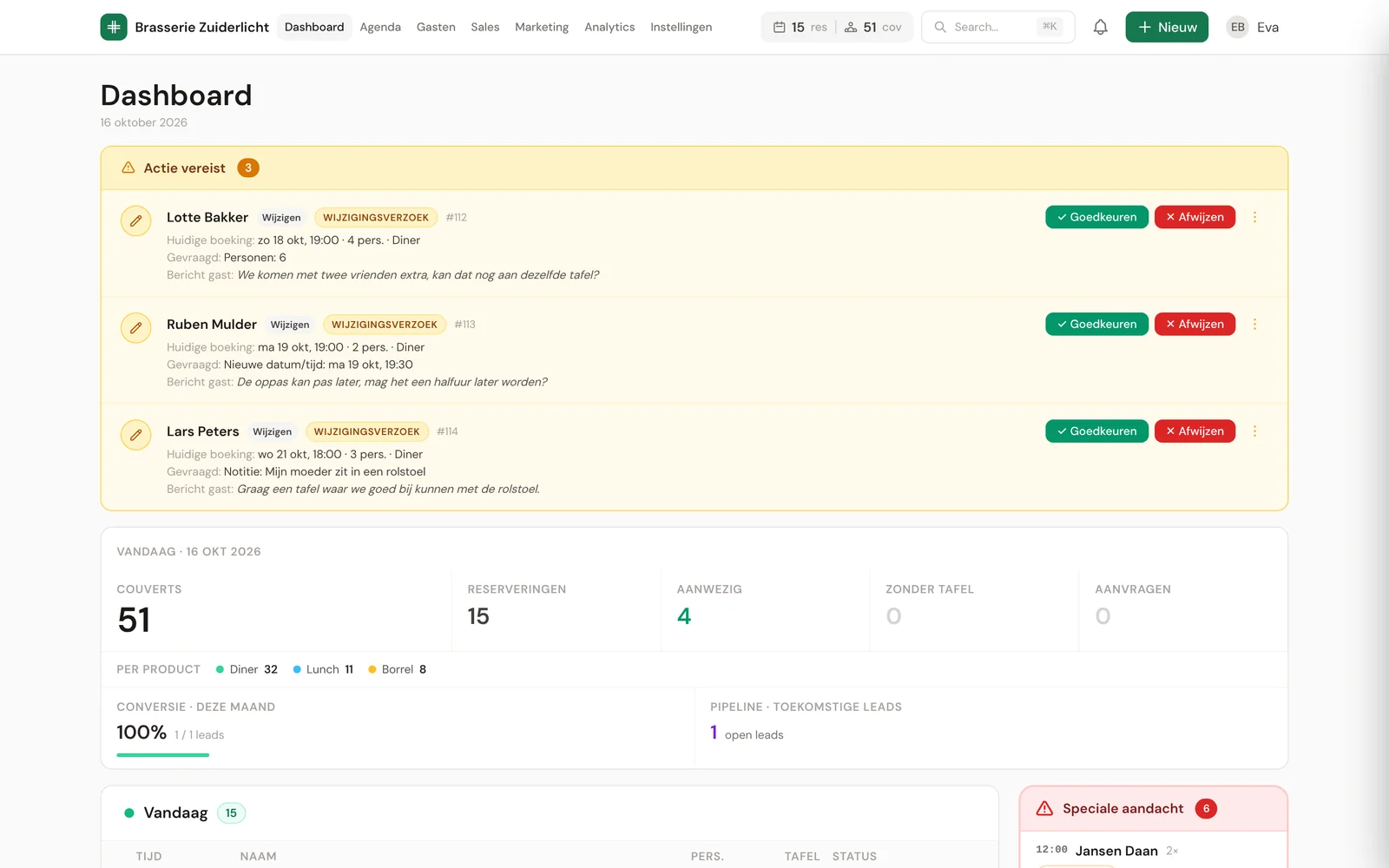Click the EB avatar icon
The width and height of the screenshot is (1389, 868).
(1238, 27)
